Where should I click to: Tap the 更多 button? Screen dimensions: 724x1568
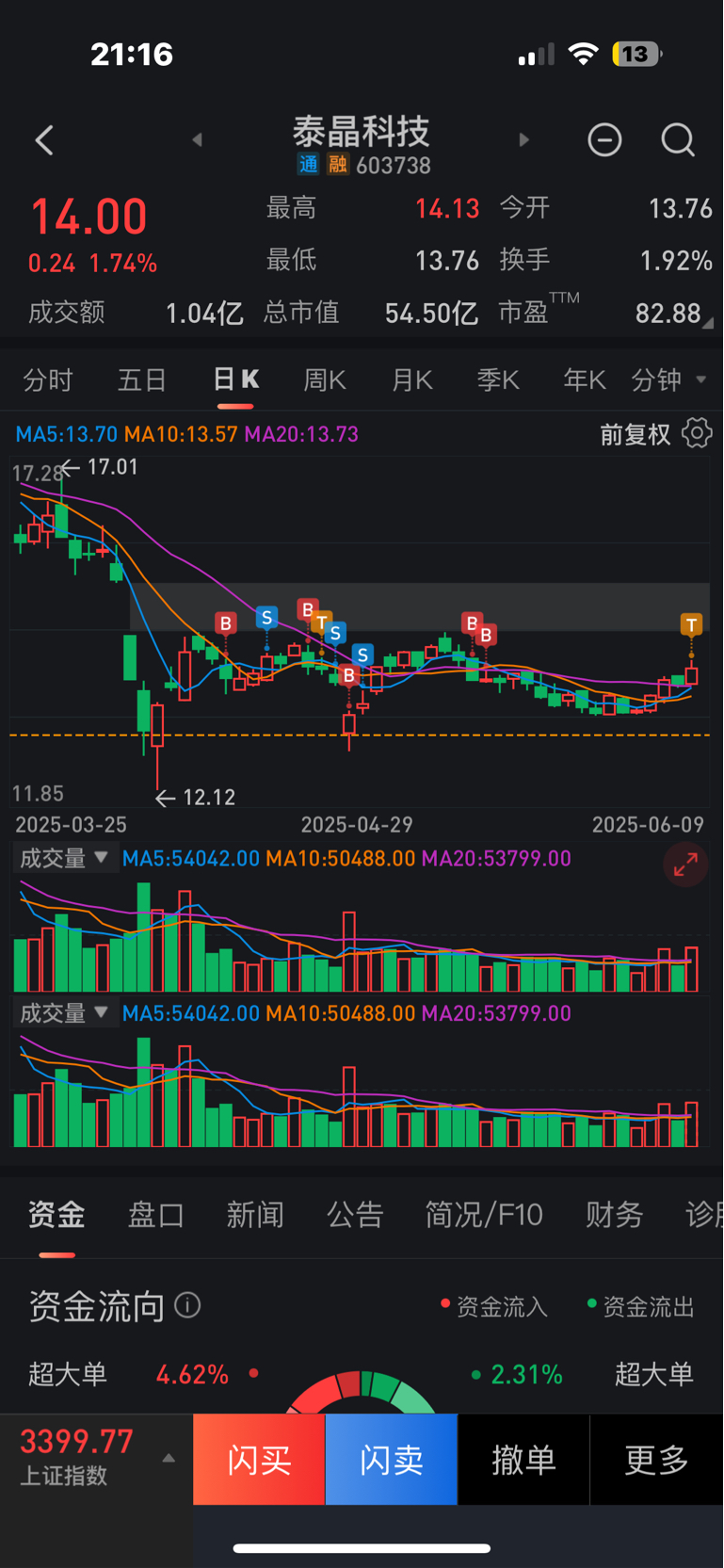[657, 1459]
